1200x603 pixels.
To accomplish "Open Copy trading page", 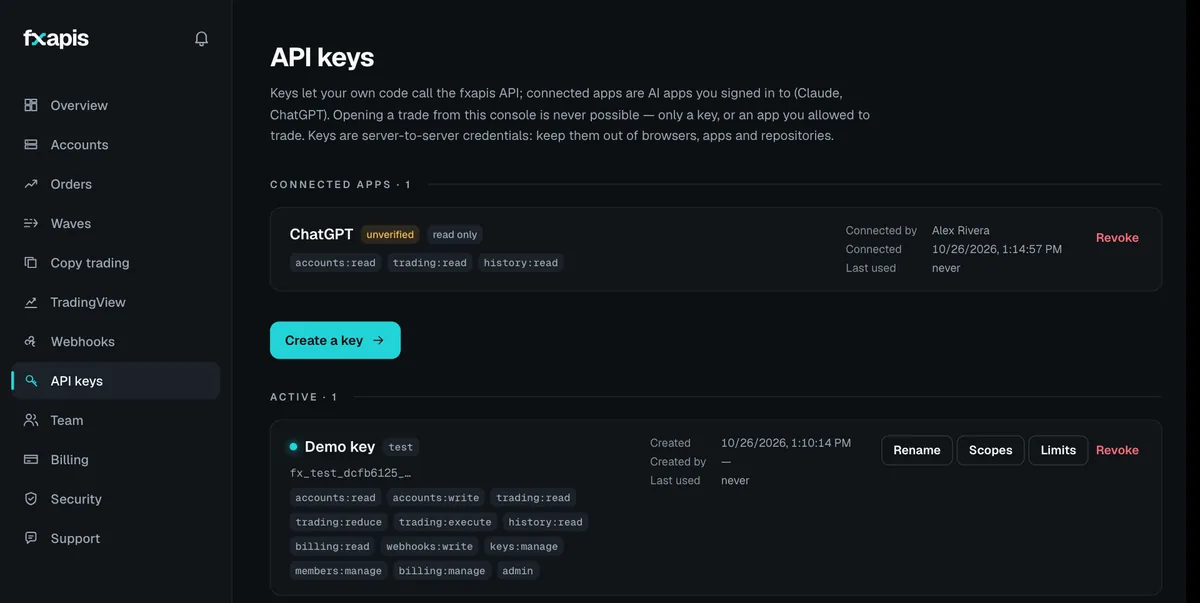I will point(116,263).
